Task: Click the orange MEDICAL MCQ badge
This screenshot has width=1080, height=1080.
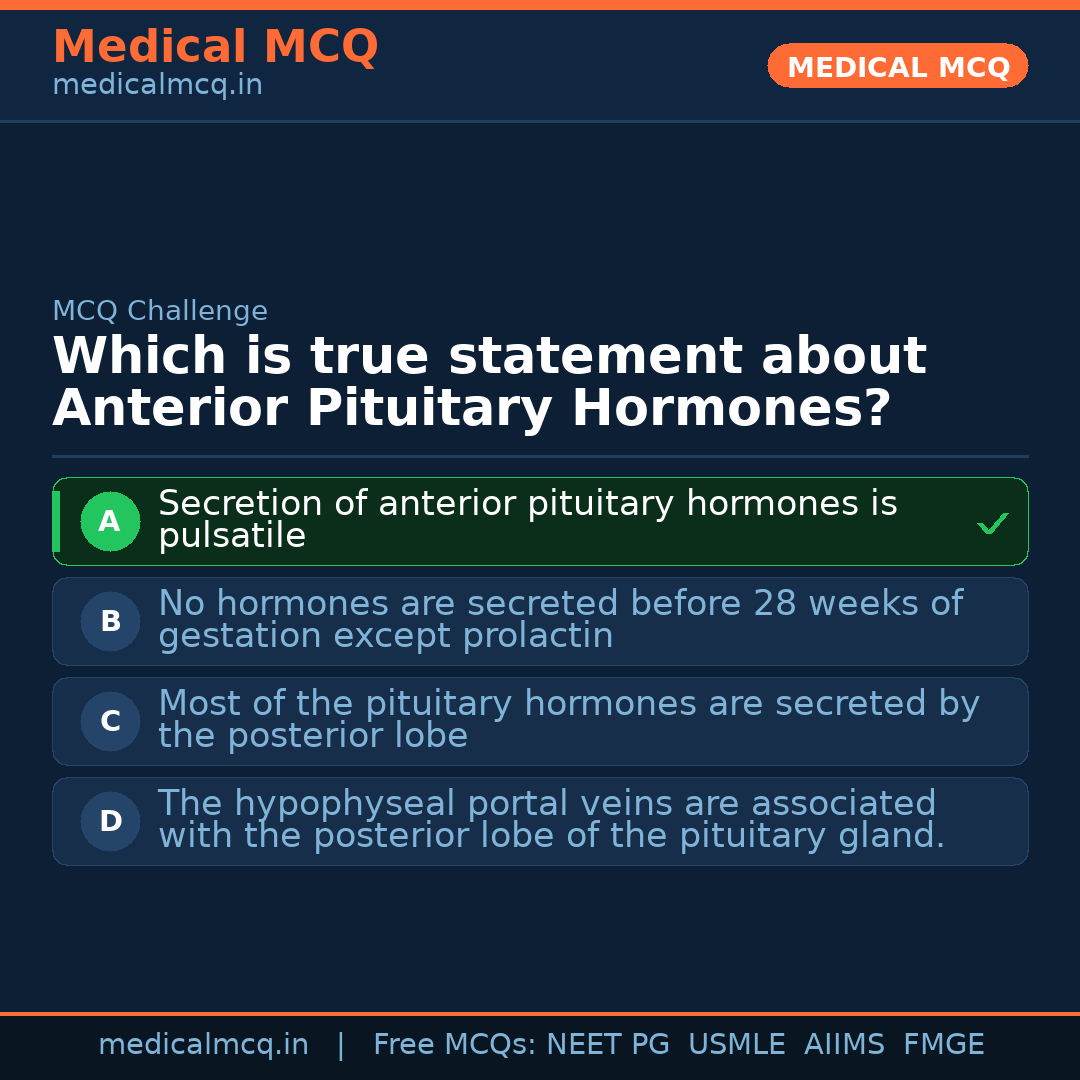Action: pos(897,66)
